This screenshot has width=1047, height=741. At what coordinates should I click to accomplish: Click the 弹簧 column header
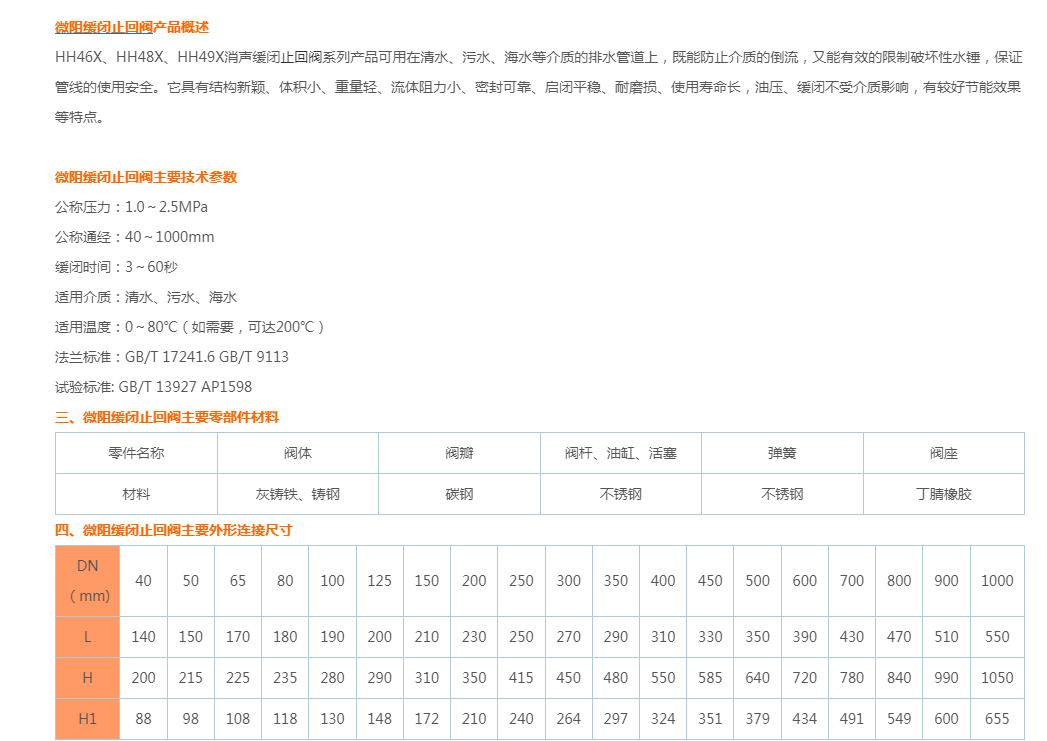(784, 452)
